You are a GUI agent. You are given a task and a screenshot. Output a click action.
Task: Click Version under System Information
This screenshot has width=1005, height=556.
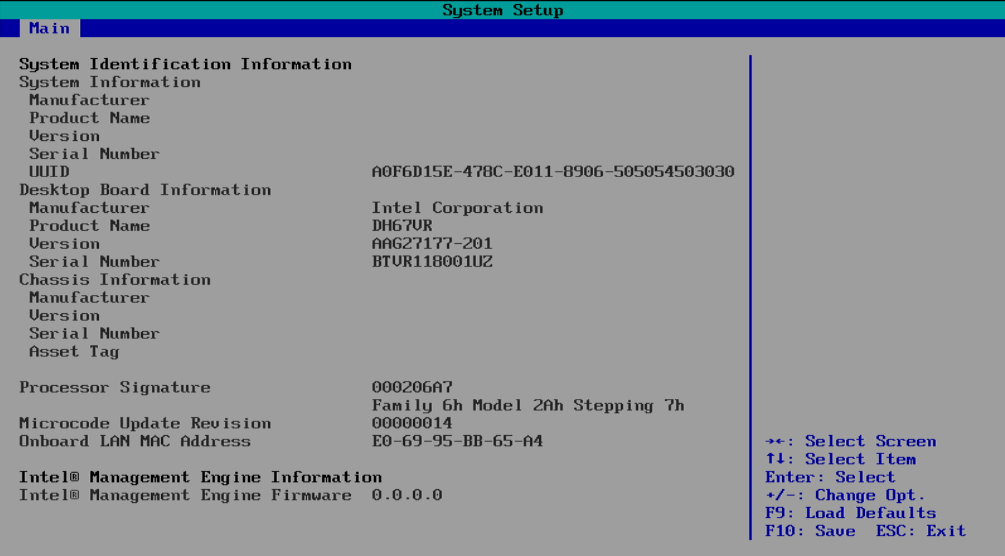click(64, 136)
